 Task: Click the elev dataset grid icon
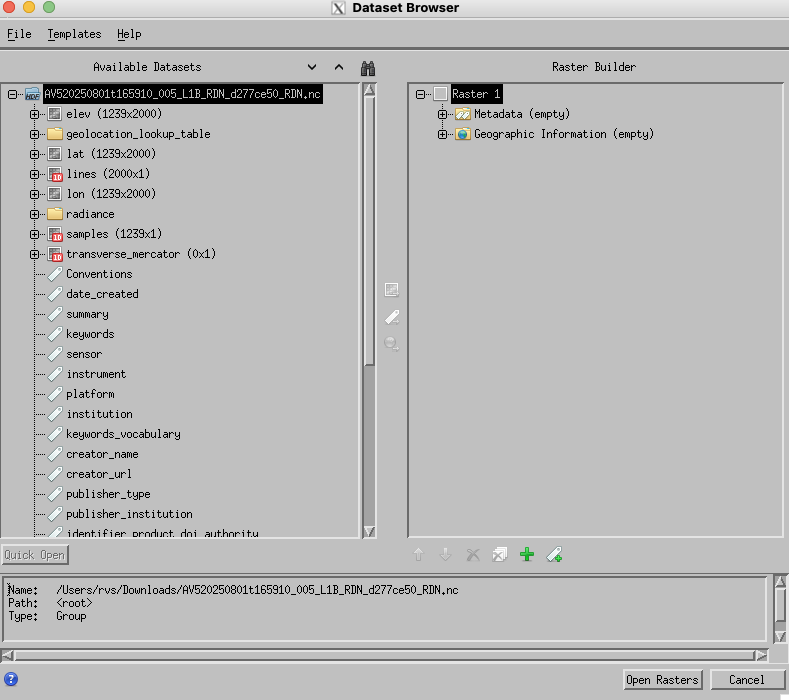pyautogui.click(x=54, y=114)
